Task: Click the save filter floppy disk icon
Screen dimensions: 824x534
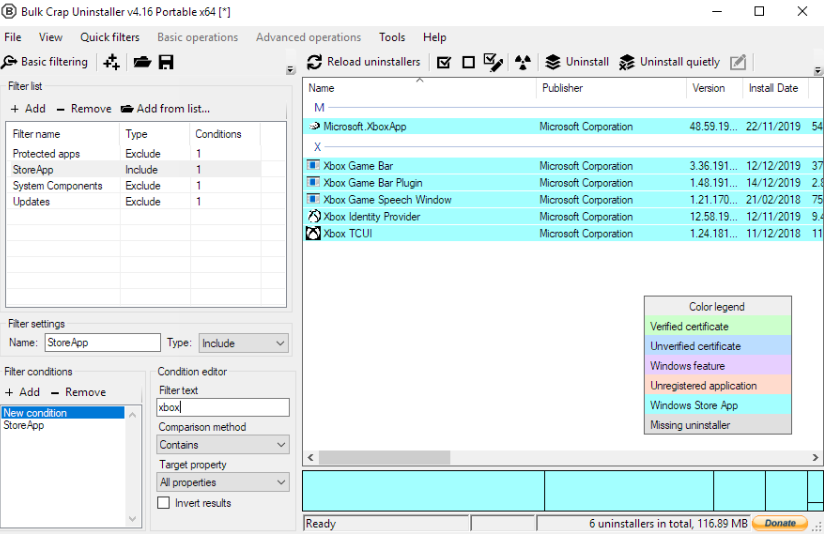Action: 166,62
